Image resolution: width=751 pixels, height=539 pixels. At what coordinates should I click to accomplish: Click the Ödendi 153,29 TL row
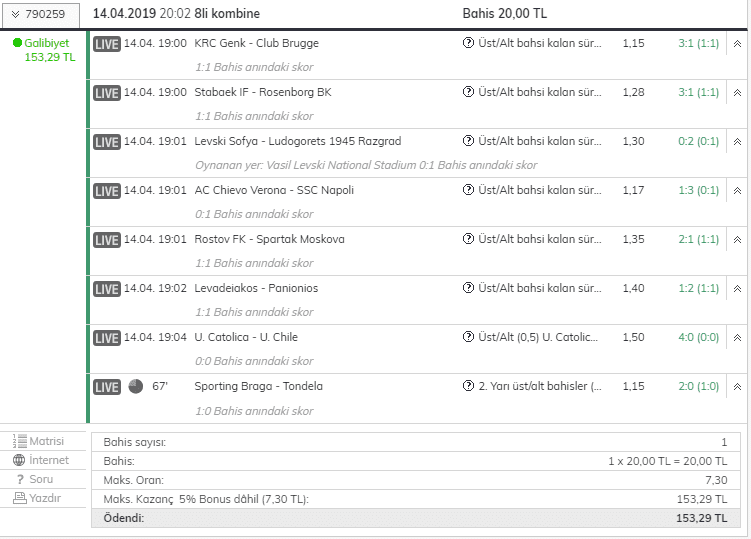pyautogui.click(x=415, y=518)
